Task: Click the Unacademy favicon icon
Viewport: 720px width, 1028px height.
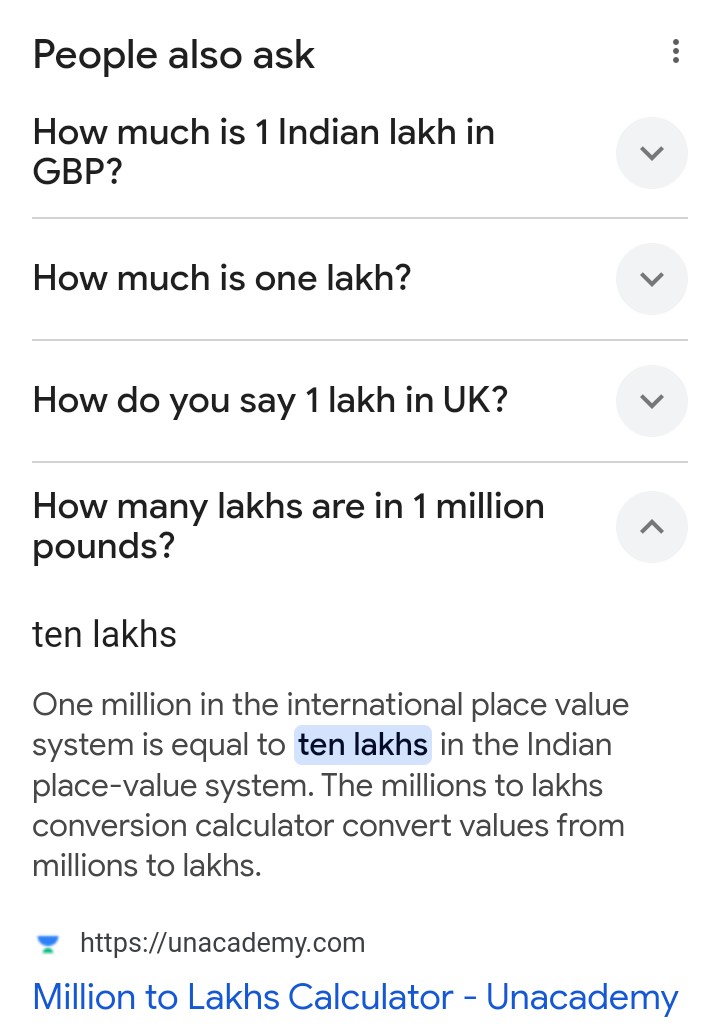Action: click(x=47, y=943)
